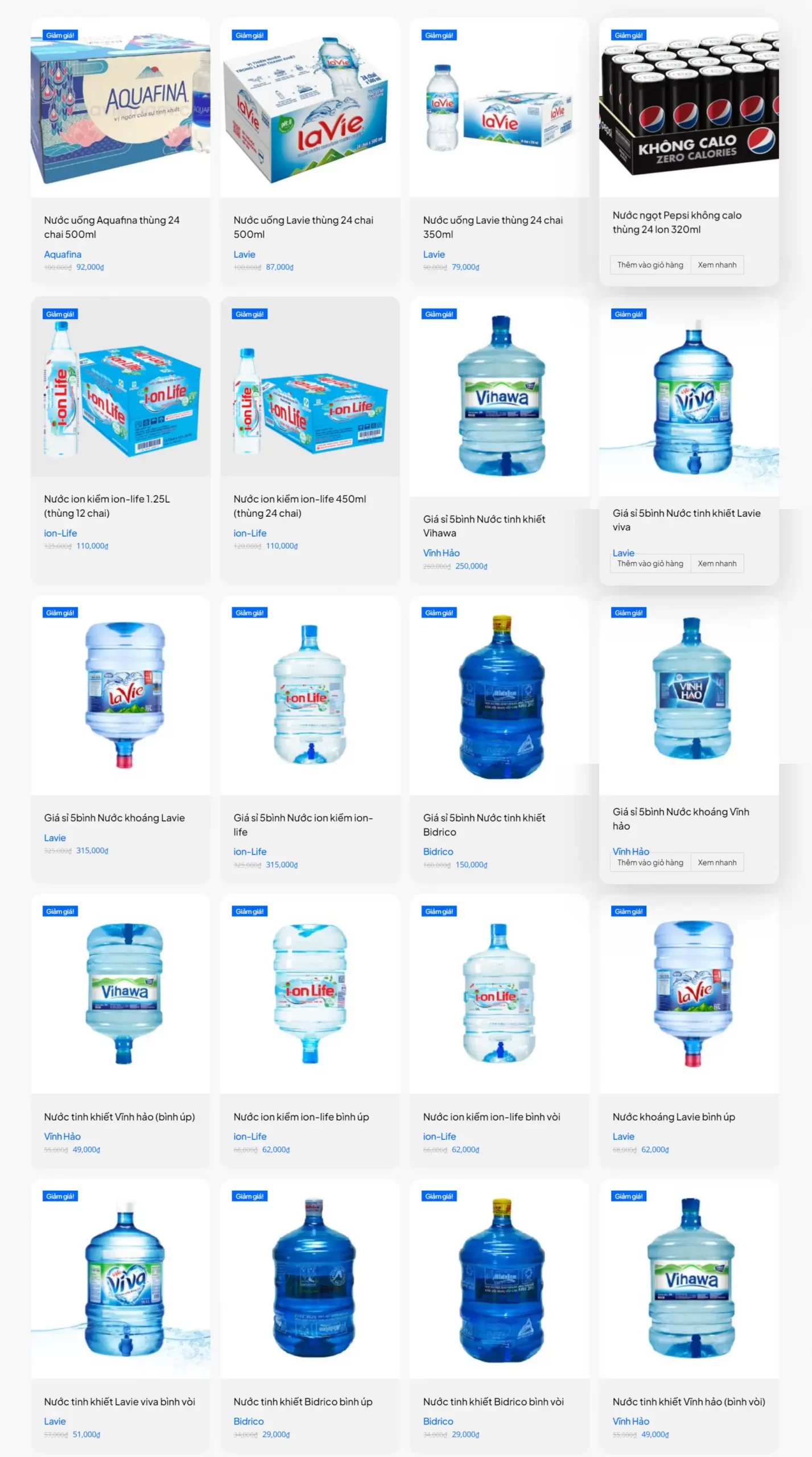Quick view the Vĩnh hảo 5-bình product
Viewport: 812px width, 1457px height.
coord(717,862)
